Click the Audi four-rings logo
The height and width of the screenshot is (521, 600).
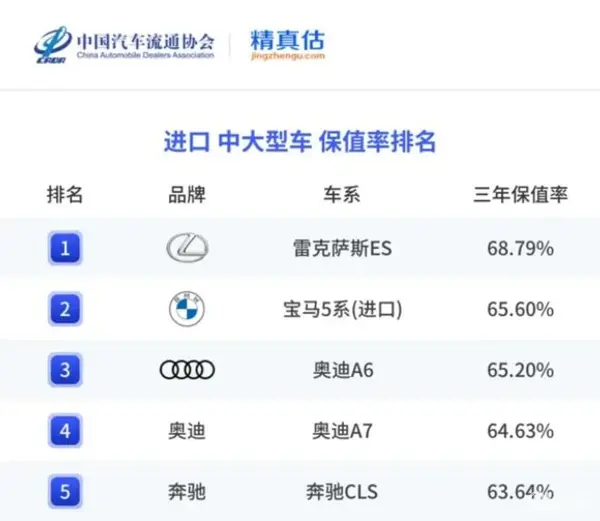pos(187,370)
